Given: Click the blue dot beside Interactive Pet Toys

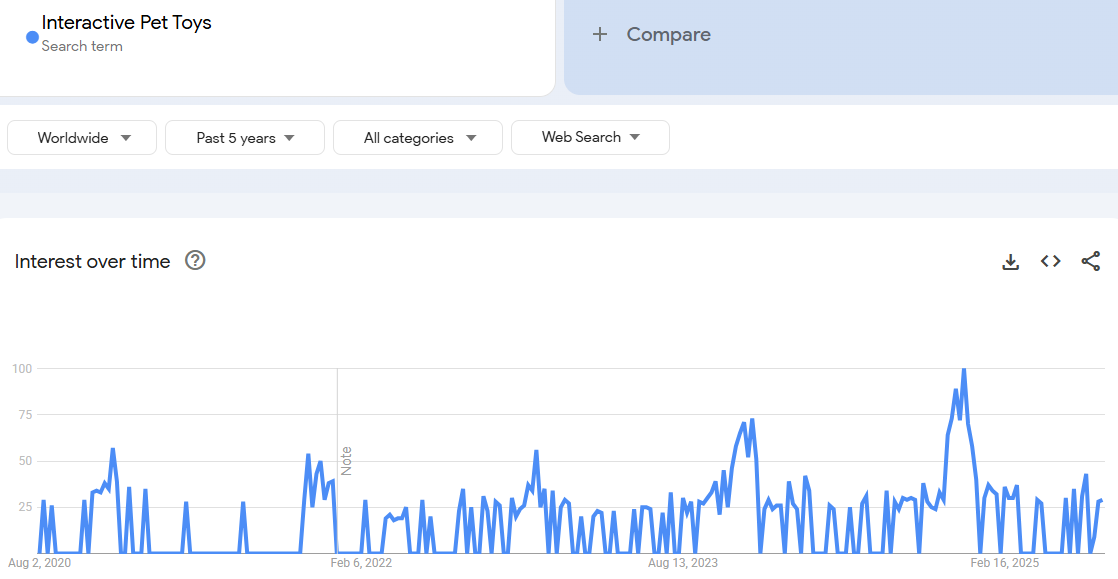Looking at the screenshot, I should (32, 38).
